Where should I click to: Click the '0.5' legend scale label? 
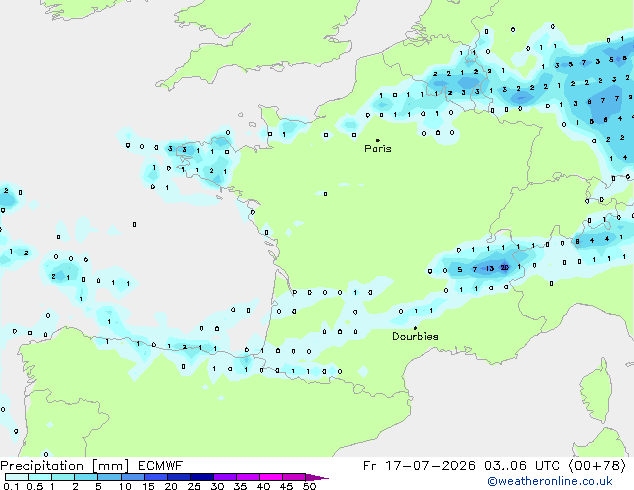(35, 486)
